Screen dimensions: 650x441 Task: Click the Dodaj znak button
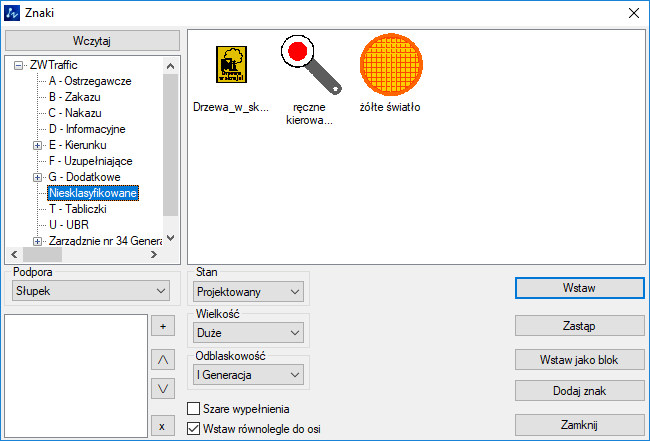coord(579,391)
